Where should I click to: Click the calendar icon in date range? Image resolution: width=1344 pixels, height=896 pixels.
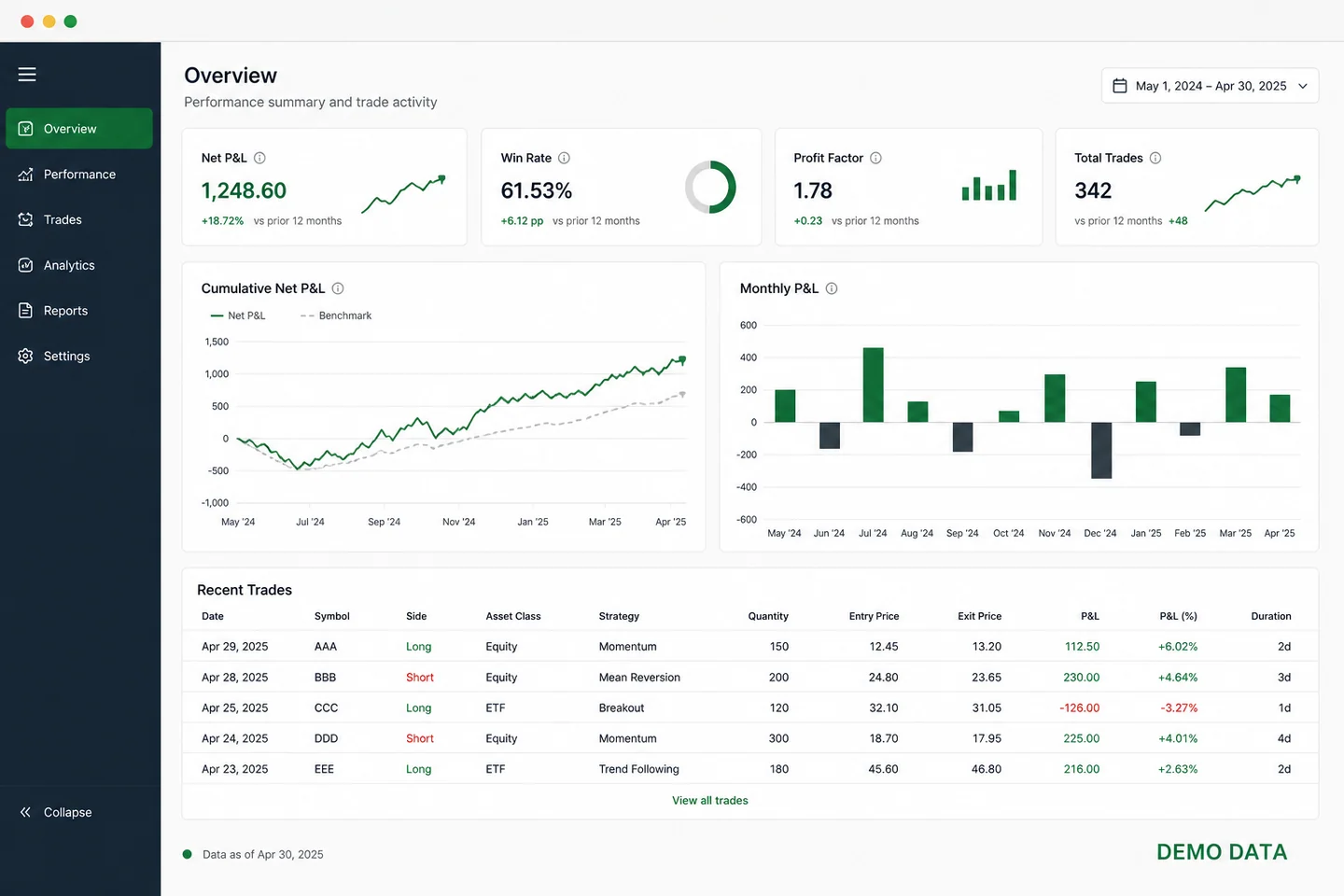(x=1120, y=86)
